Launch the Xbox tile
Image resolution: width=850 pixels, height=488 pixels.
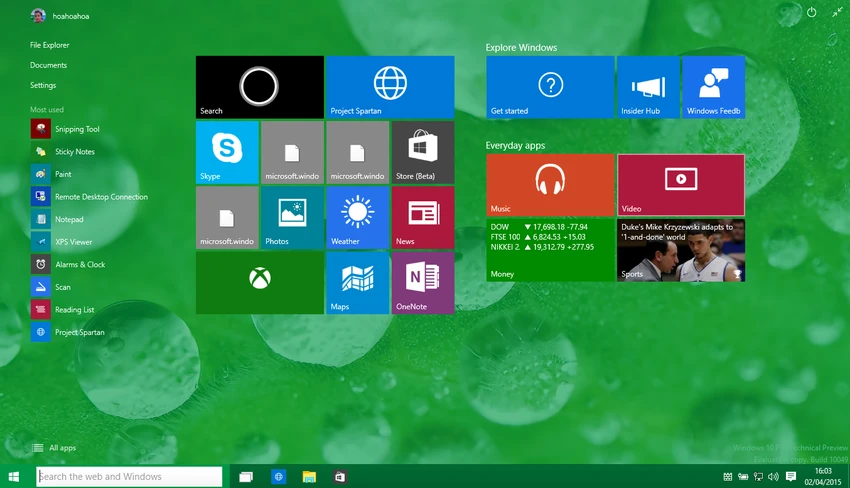260,282
